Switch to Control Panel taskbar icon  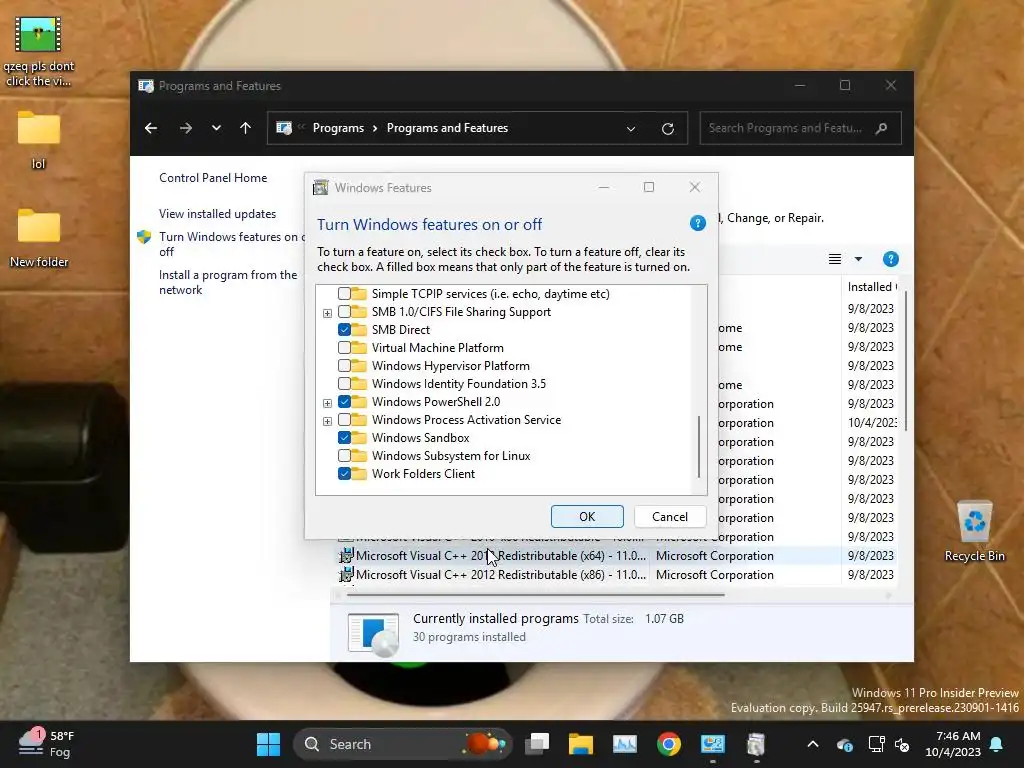pyautogui.click(x=712, y=744)
